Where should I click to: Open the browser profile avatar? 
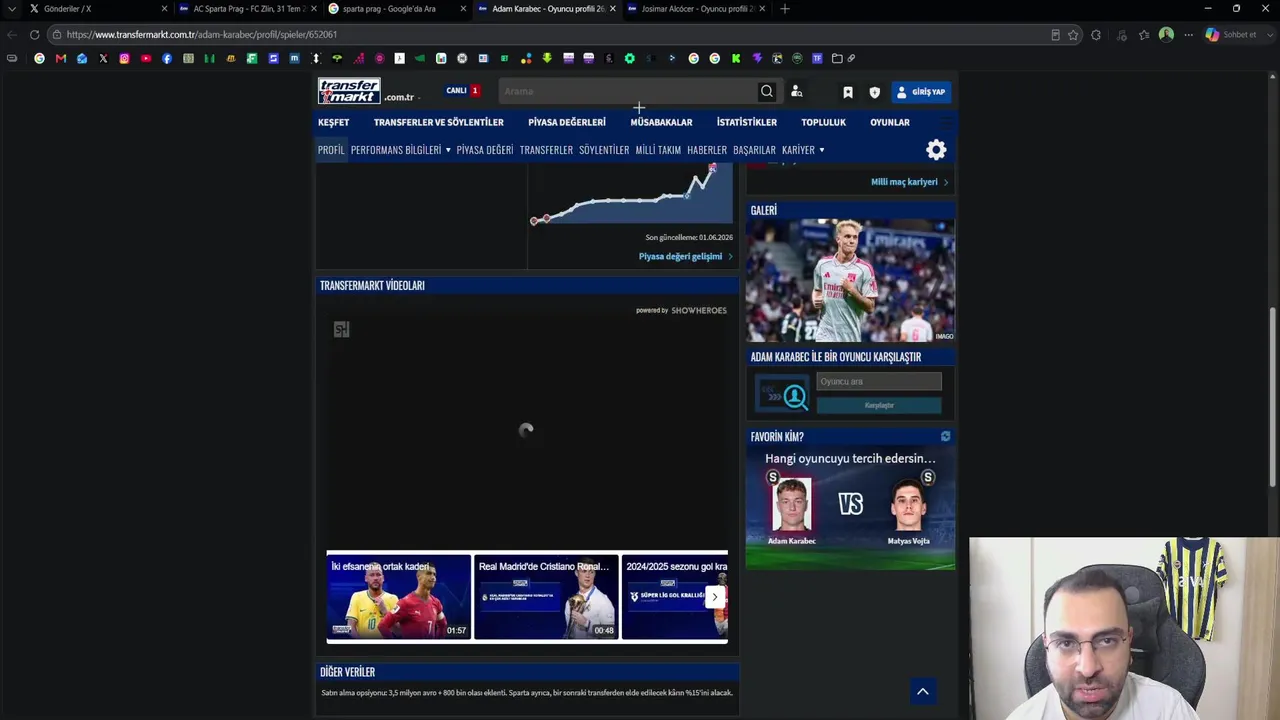[x=1166, y=35]
